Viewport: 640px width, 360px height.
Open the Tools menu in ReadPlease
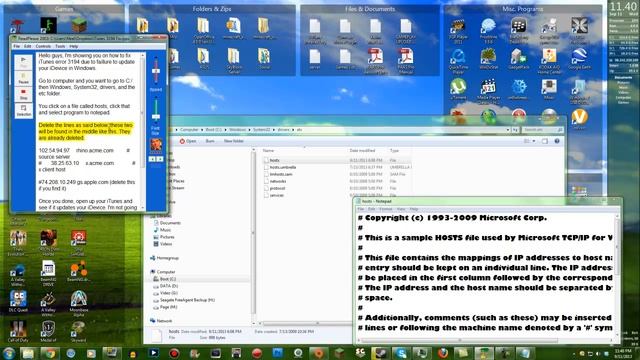[x=60, y=46]
